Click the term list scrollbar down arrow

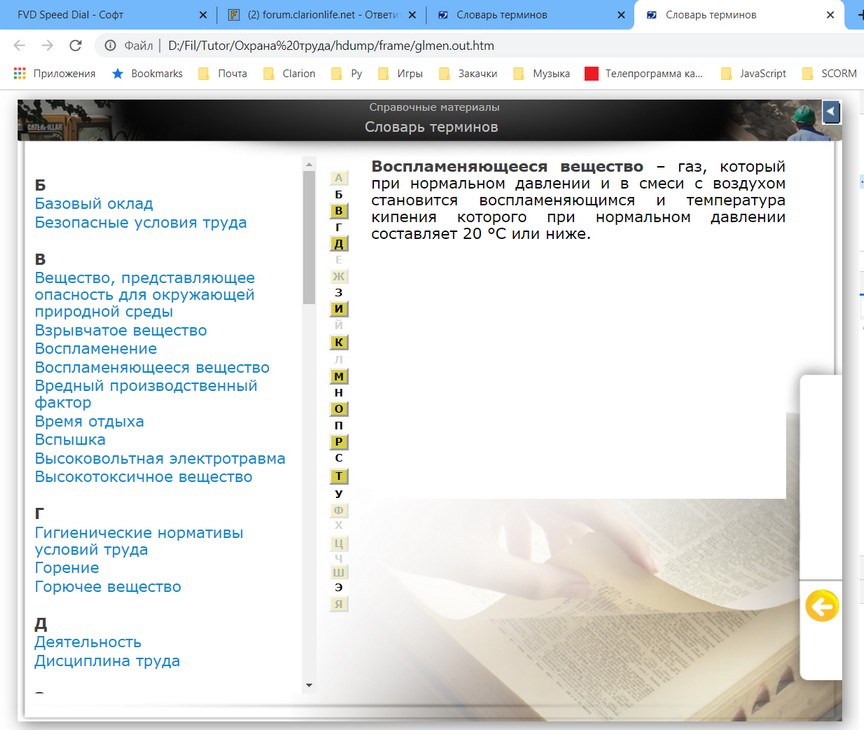click(x=308, y=685)
